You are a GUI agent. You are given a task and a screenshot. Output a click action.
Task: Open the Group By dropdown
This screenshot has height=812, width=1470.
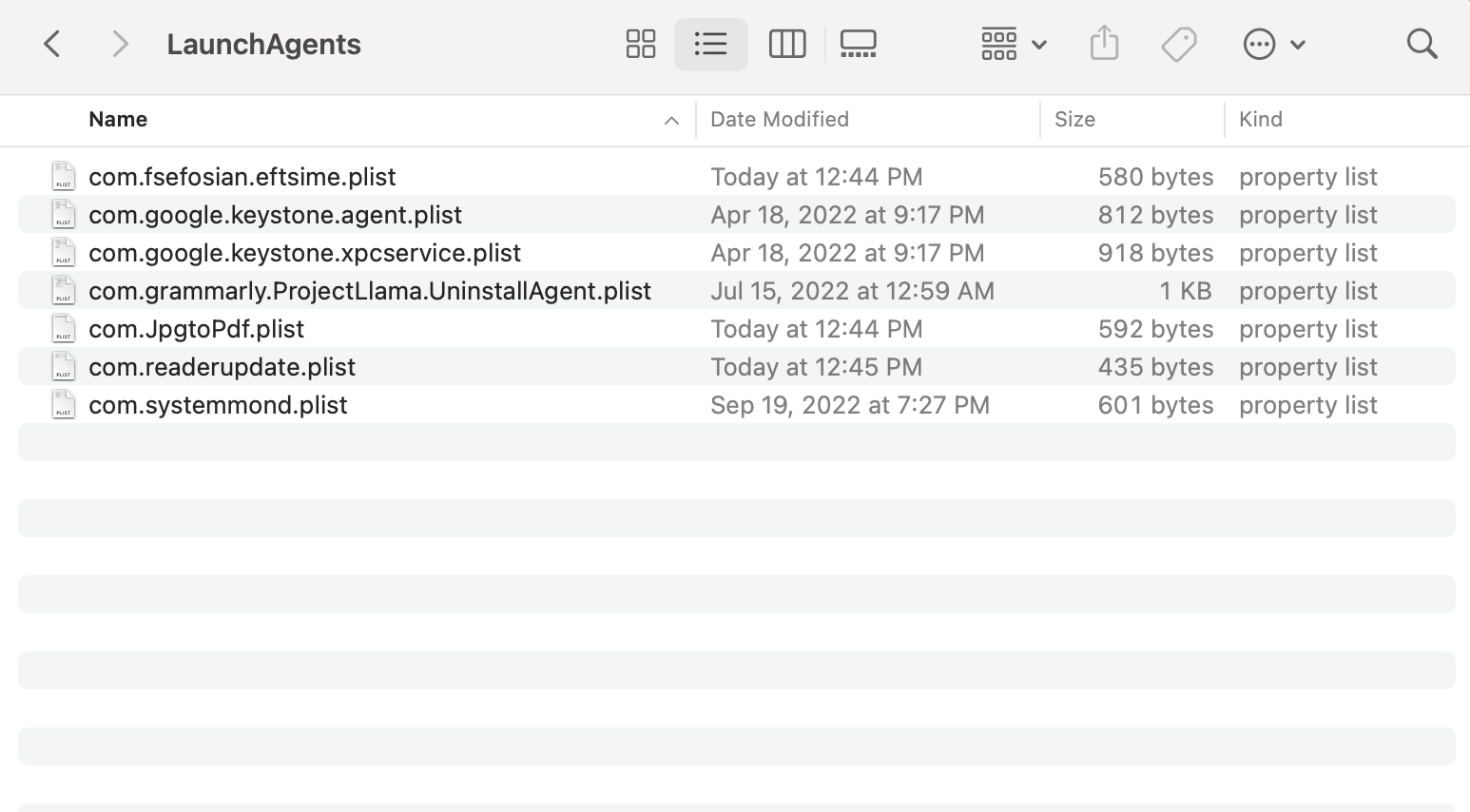coord(1014,44)
